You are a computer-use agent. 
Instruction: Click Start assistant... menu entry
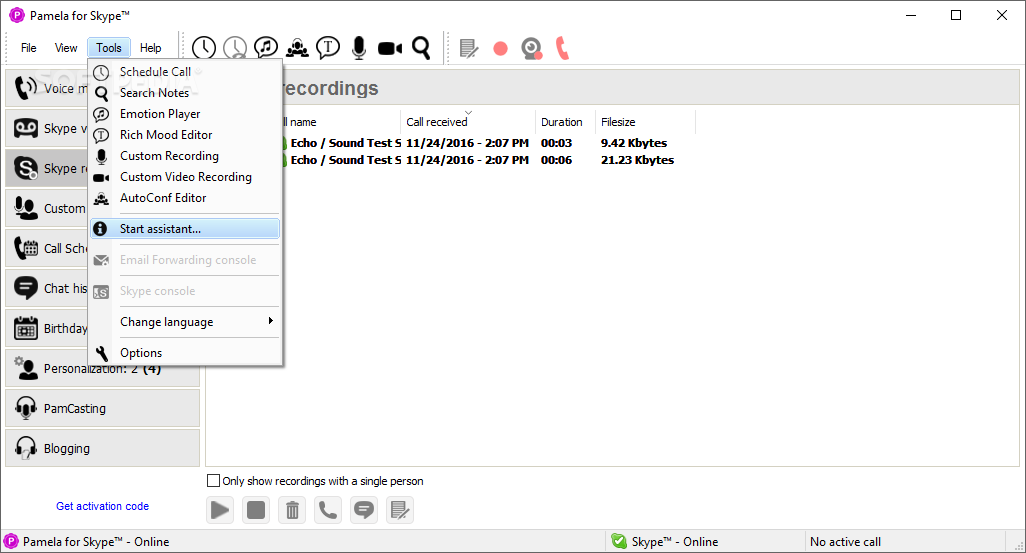pos(185,228)
